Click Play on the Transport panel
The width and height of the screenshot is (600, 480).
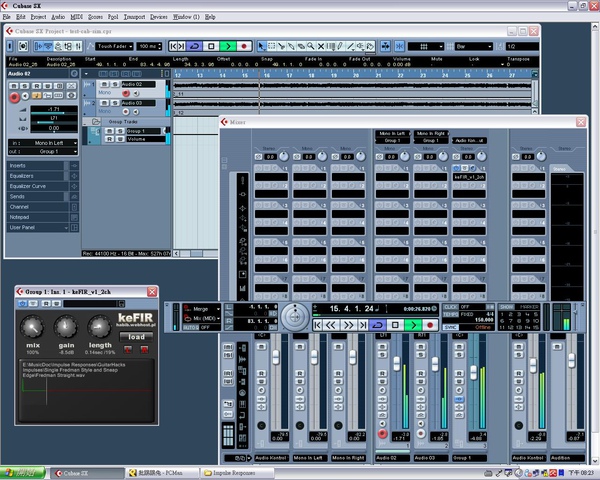click(413, 325)
